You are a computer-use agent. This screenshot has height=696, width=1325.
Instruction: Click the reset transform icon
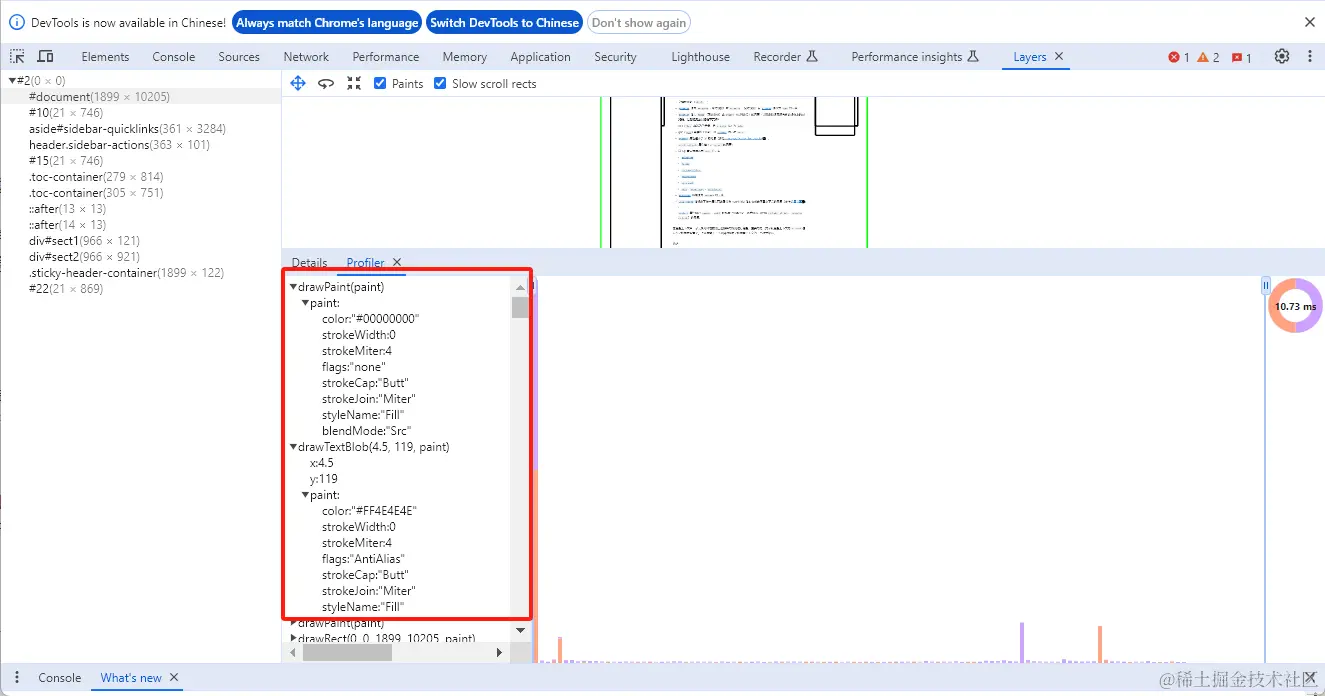pyautogui.click(x=354, y=83)
